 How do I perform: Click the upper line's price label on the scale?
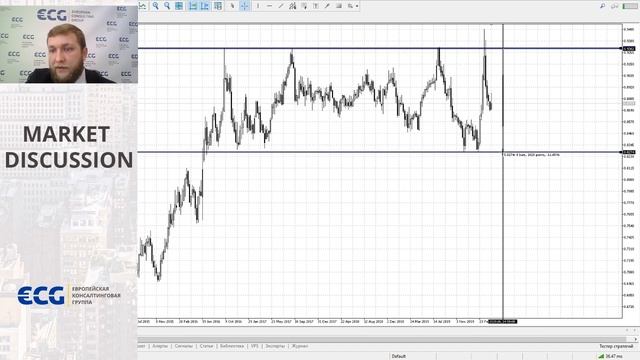(x=629, y=49)
